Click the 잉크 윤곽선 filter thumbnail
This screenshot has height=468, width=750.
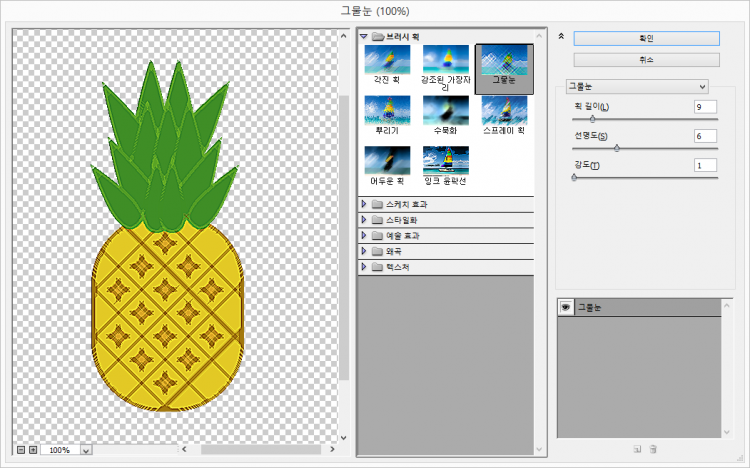(x=445, y=162)
